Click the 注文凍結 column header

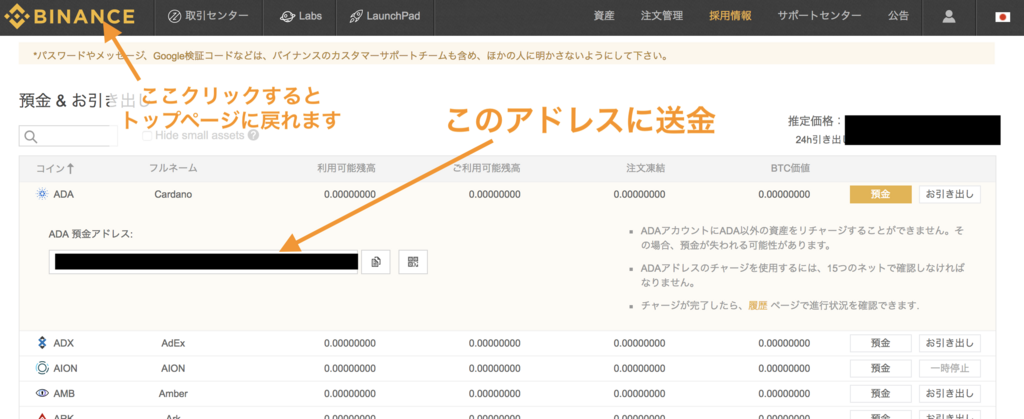(x=645, y=168)
